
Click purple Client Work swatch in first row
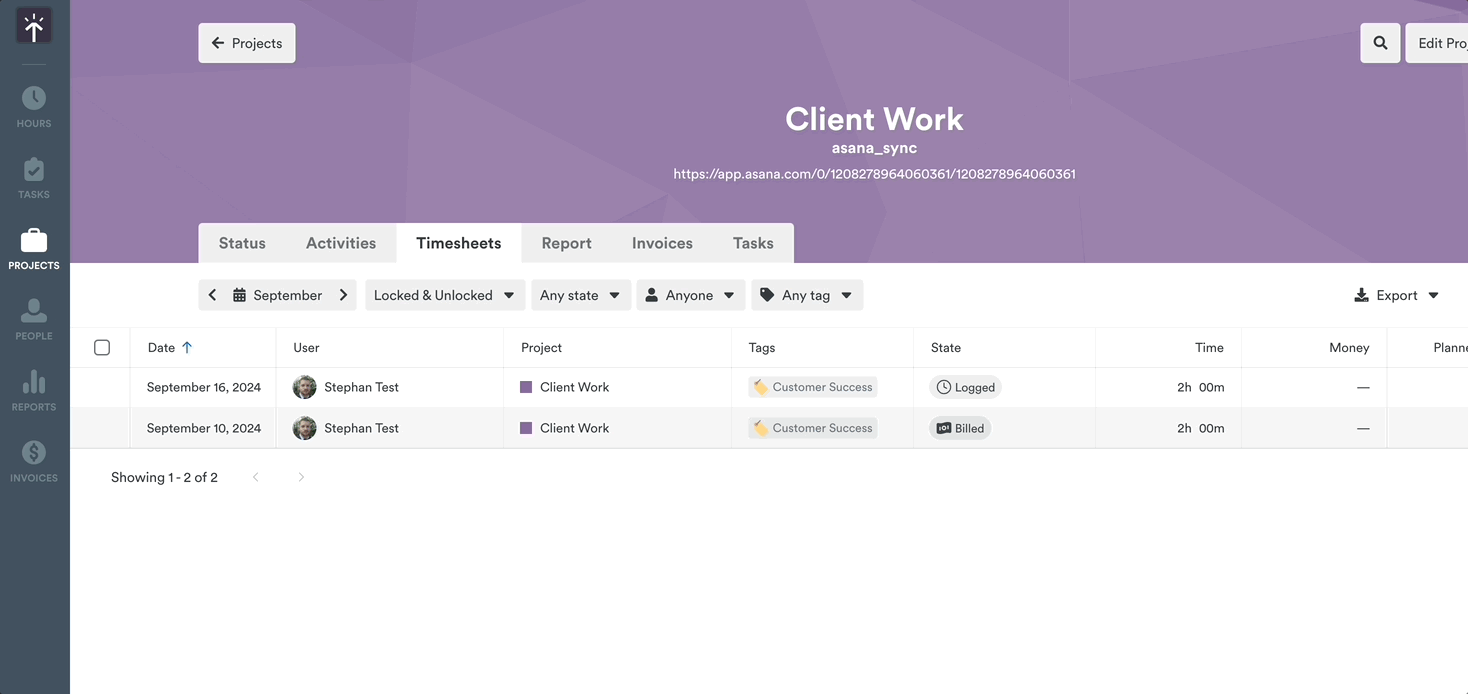point(526,387)
